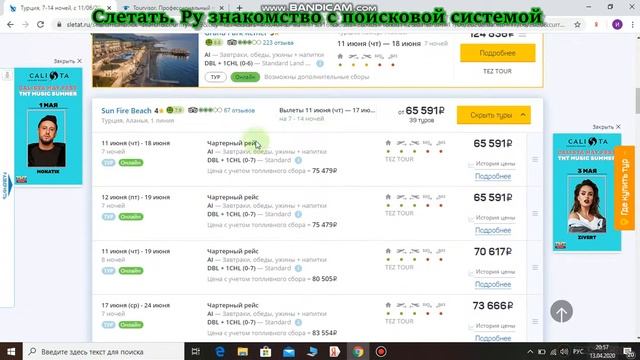640x360 pixels.
Task: Open Bandicam recorder from taskbar
Action: (x=381, y=351)
